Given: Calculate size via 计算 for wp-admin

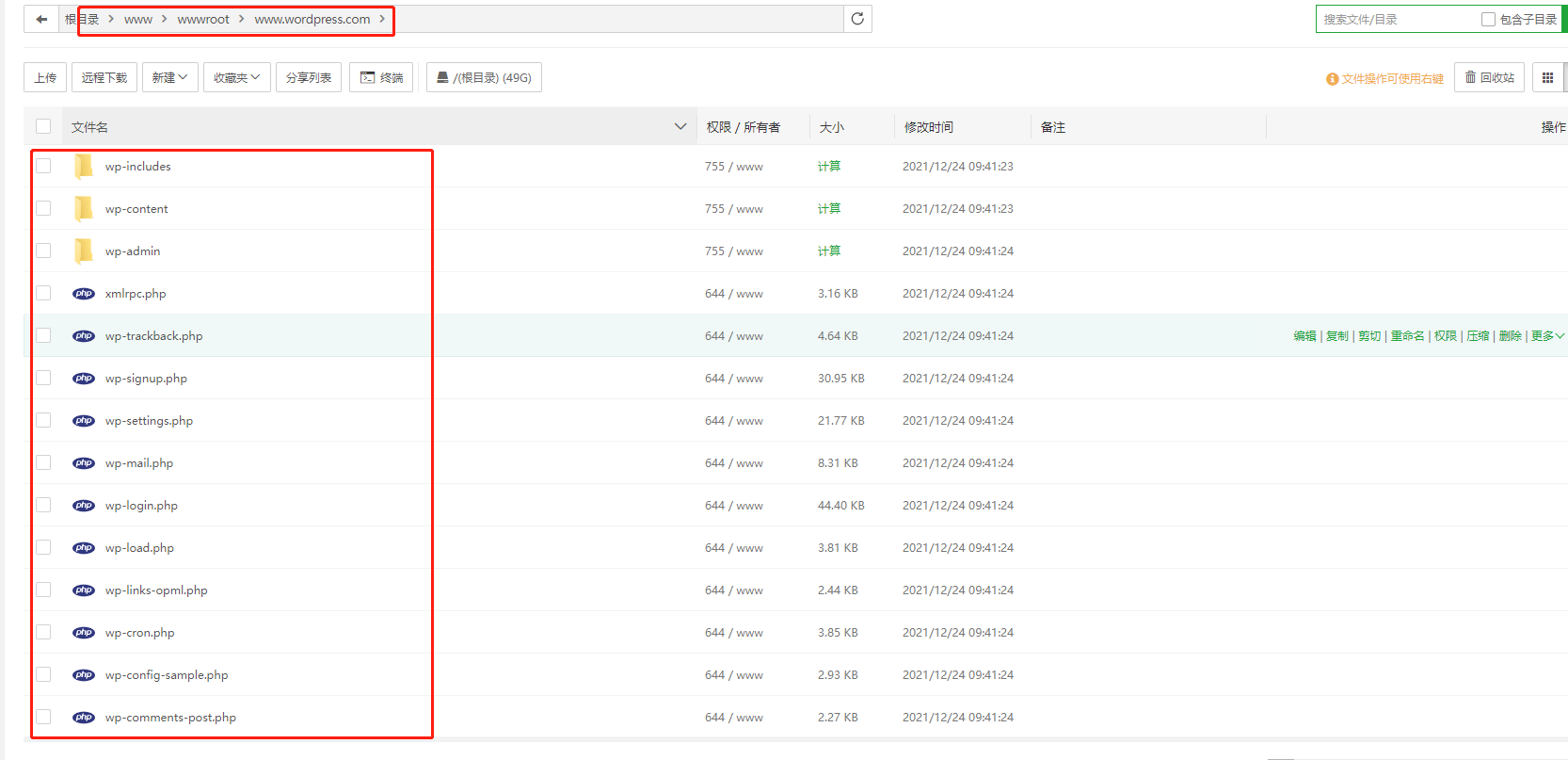Looking at the screenshot, I should [x=829, y=251].
